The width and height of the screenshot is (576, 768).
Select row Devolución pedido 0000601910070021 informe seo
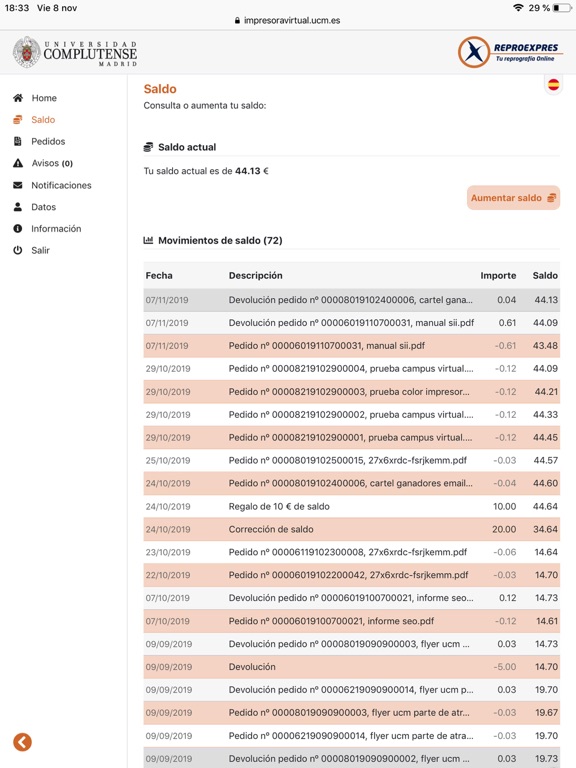pos(352,598)
